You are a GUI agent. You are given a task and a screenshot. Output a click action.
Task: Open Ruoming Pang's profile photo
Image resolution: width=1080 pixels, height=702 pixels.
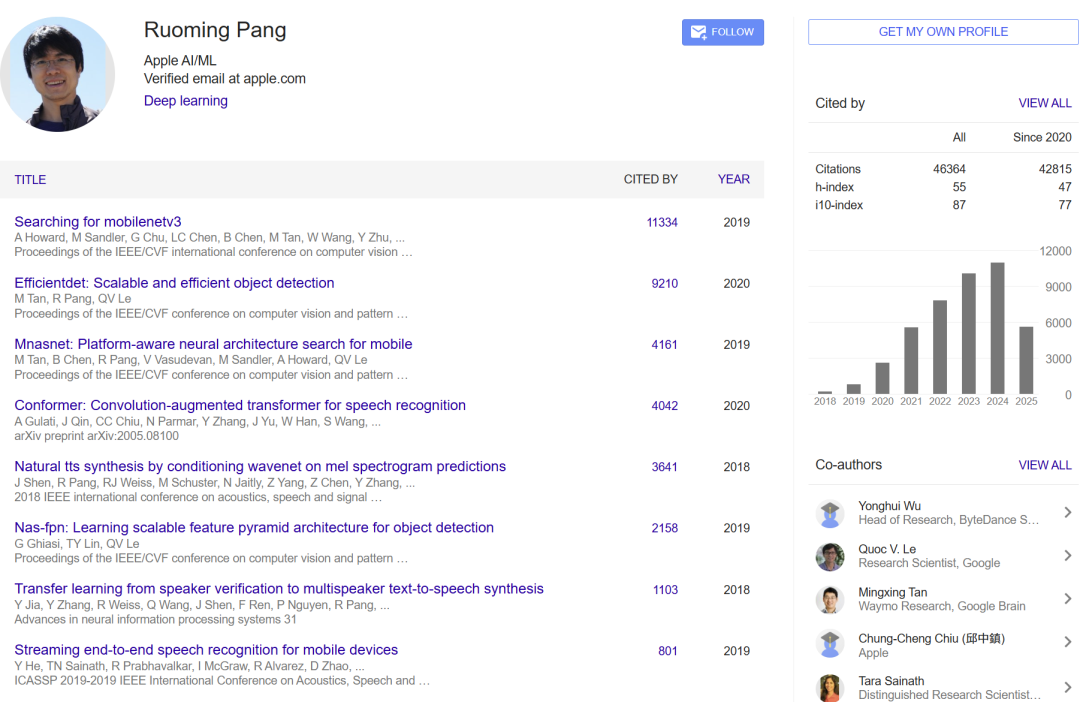[57, 75]
